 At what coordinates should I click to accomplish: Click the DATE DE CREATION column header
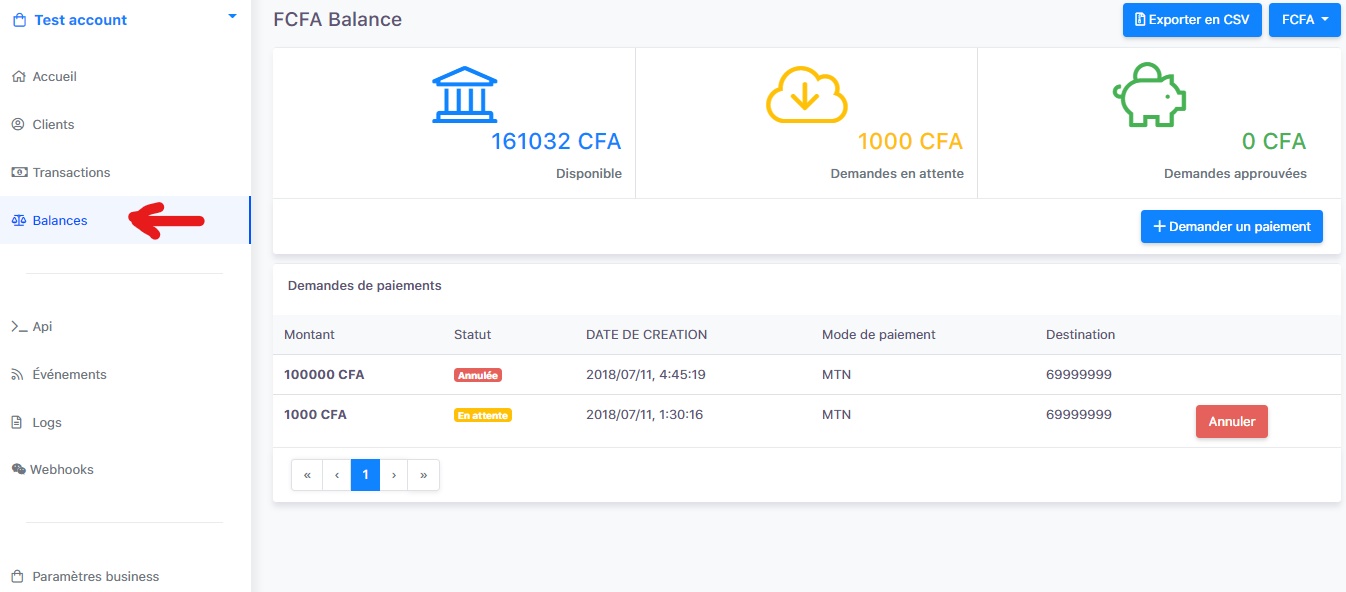(x=646, y=335)
